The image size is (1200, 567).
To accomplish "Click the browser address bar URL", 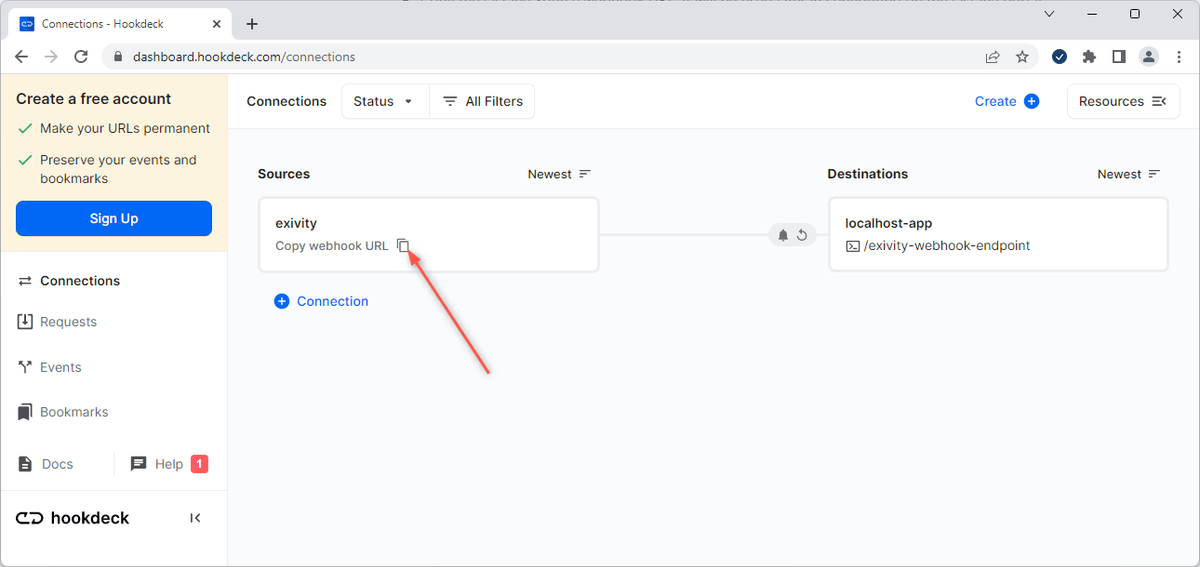I will [244, 57].
